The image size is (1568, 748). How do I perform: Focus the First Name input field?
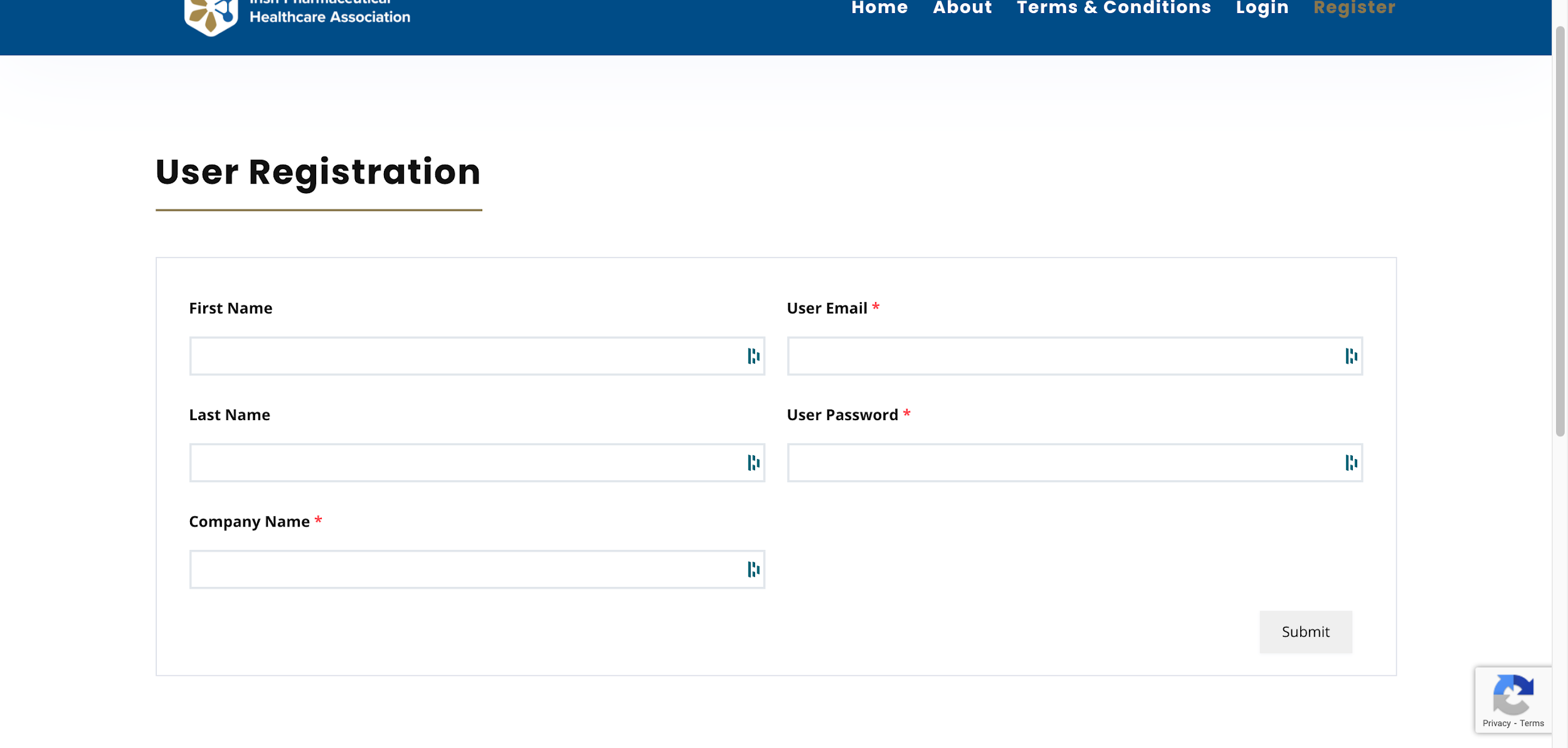point(464,356)
